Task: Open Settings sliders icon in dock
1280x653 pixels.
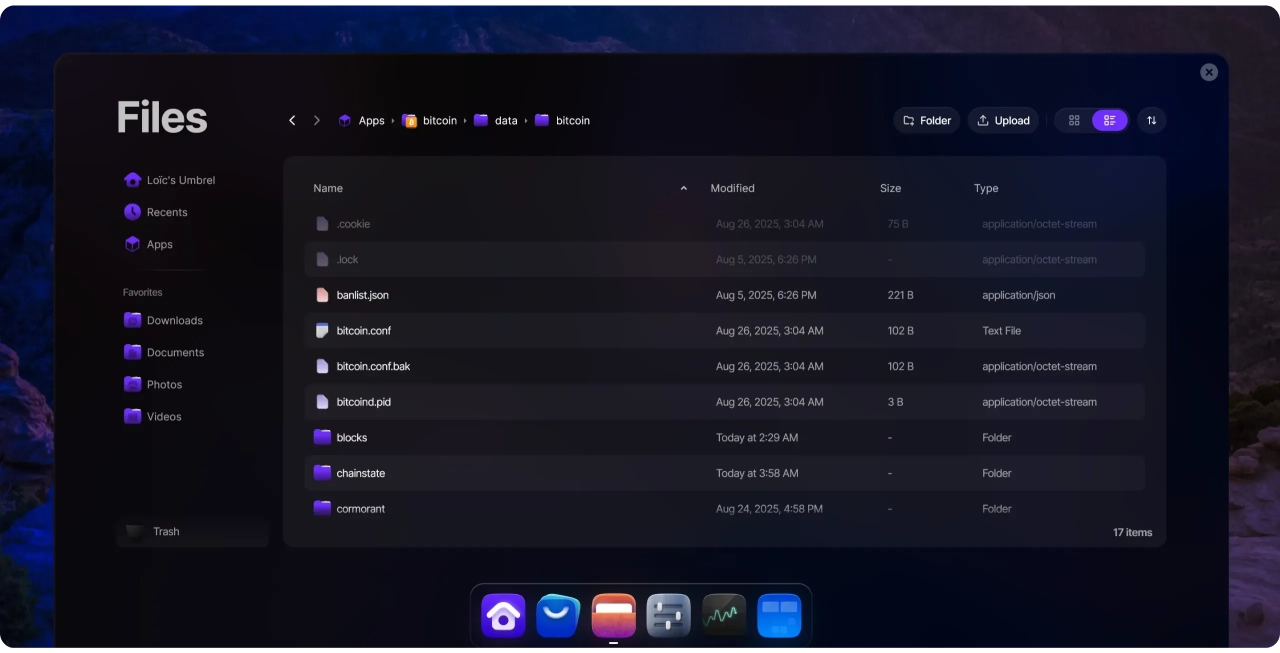Action: click(668, 616)
